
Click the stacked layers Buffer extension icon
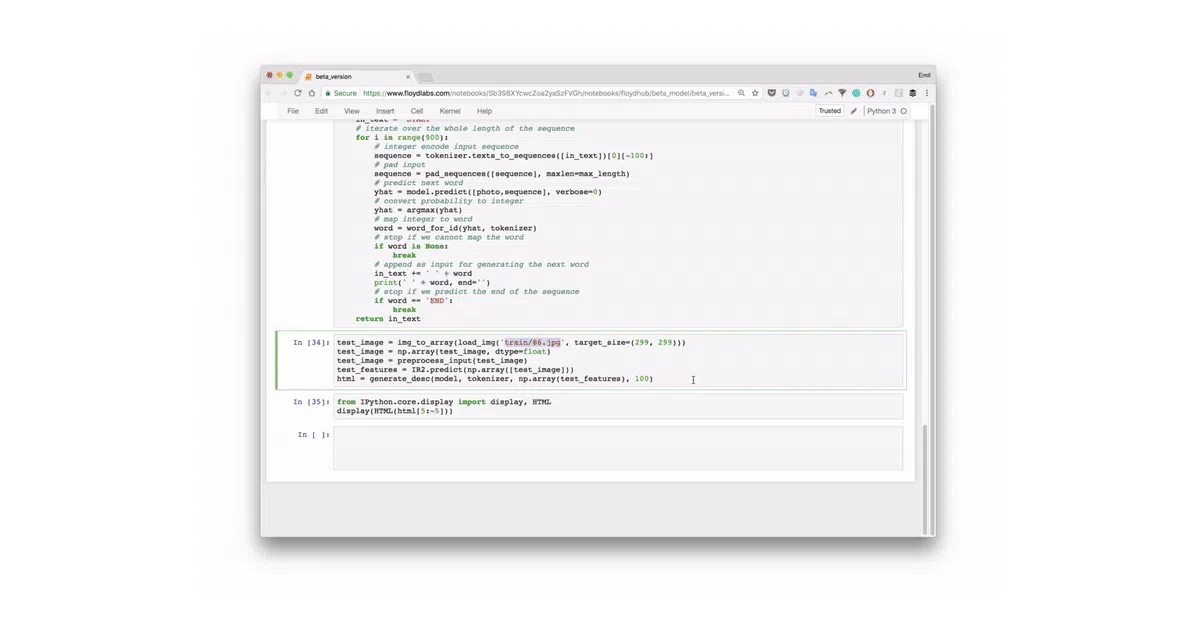912,93
